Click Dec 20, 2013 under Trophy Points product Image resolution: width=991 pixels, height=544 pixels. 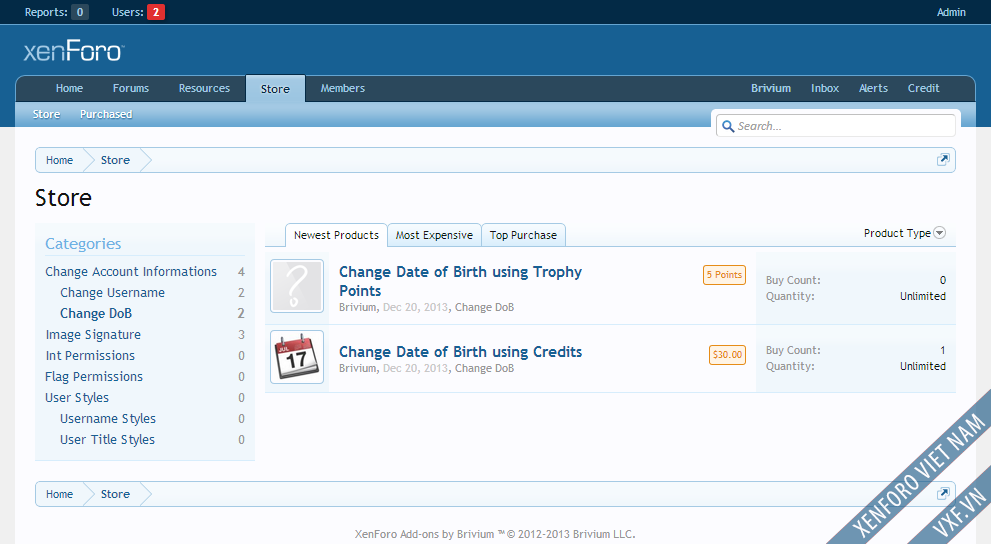416,307
